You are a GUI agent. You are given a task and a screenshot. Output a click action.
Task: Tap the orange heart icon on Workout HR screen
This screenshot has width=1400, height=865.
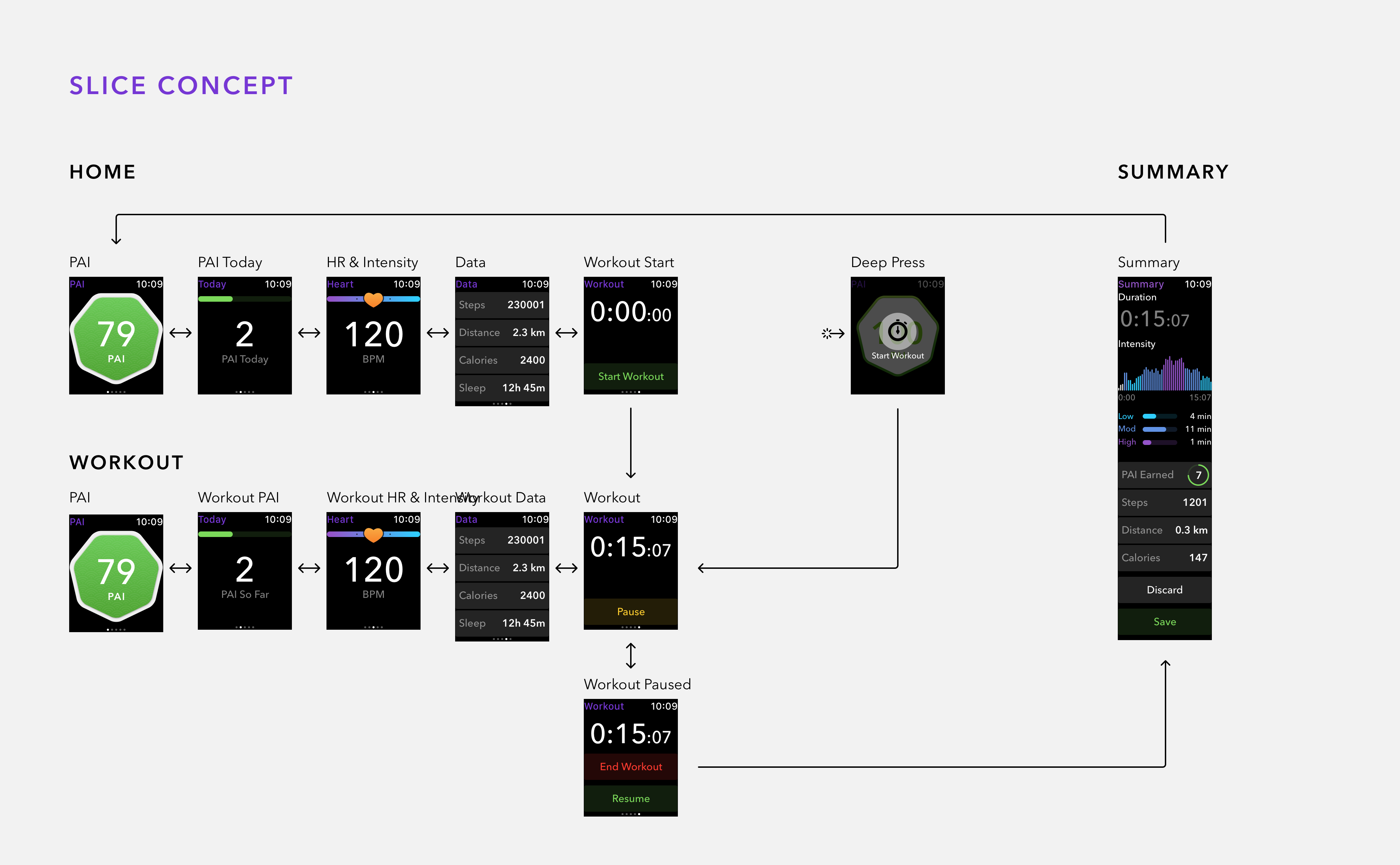[x=373, y=534]
